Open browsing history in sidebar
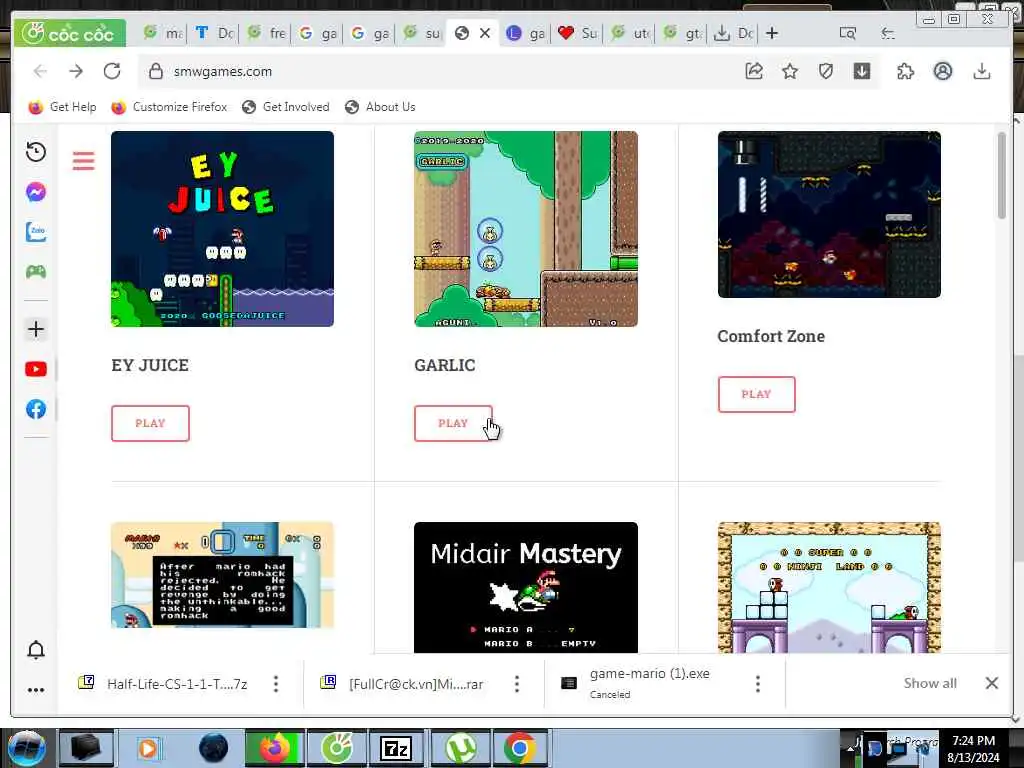 (36, 152)
